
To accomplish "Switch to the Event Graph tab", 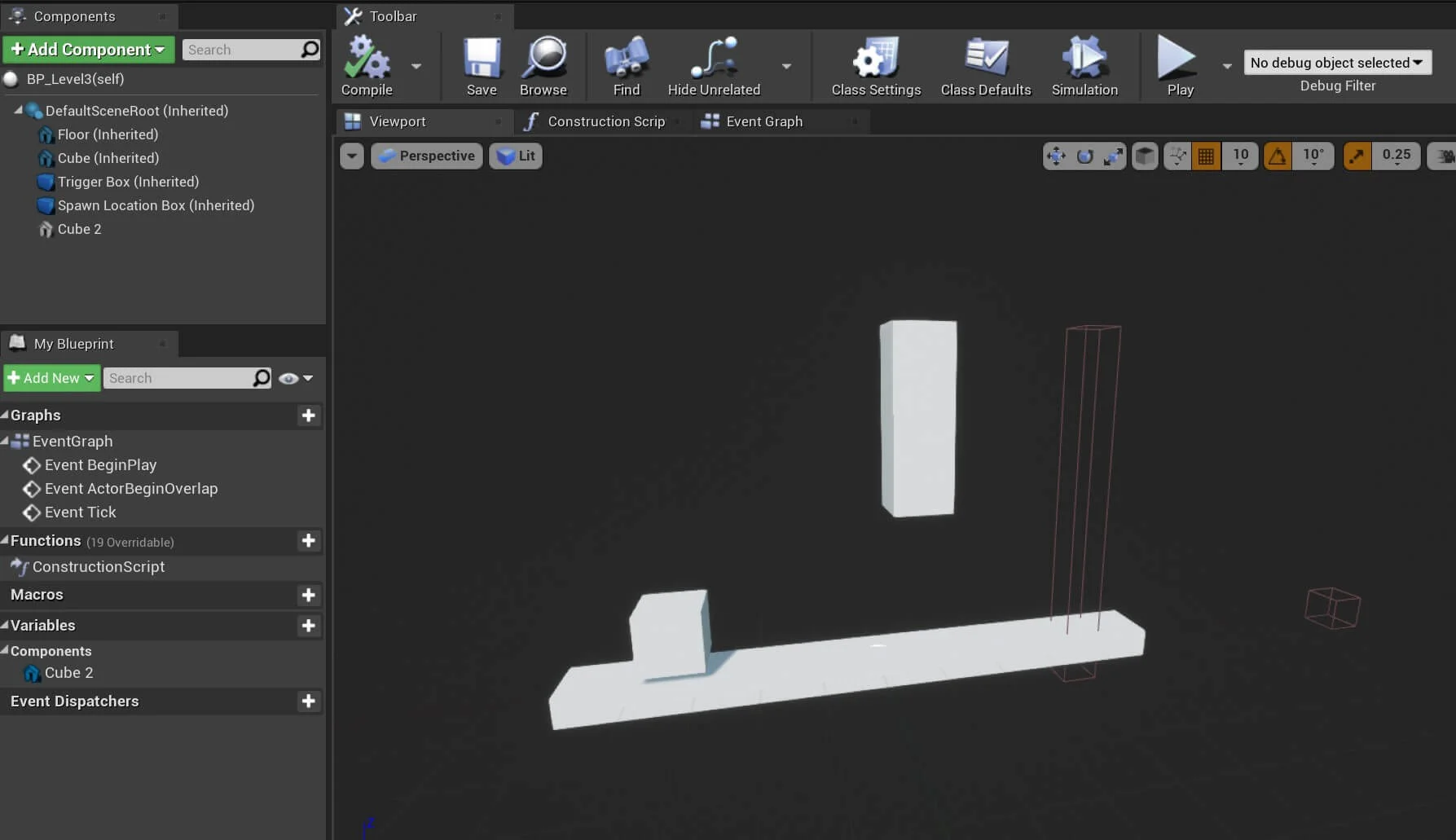I will 763,121.
